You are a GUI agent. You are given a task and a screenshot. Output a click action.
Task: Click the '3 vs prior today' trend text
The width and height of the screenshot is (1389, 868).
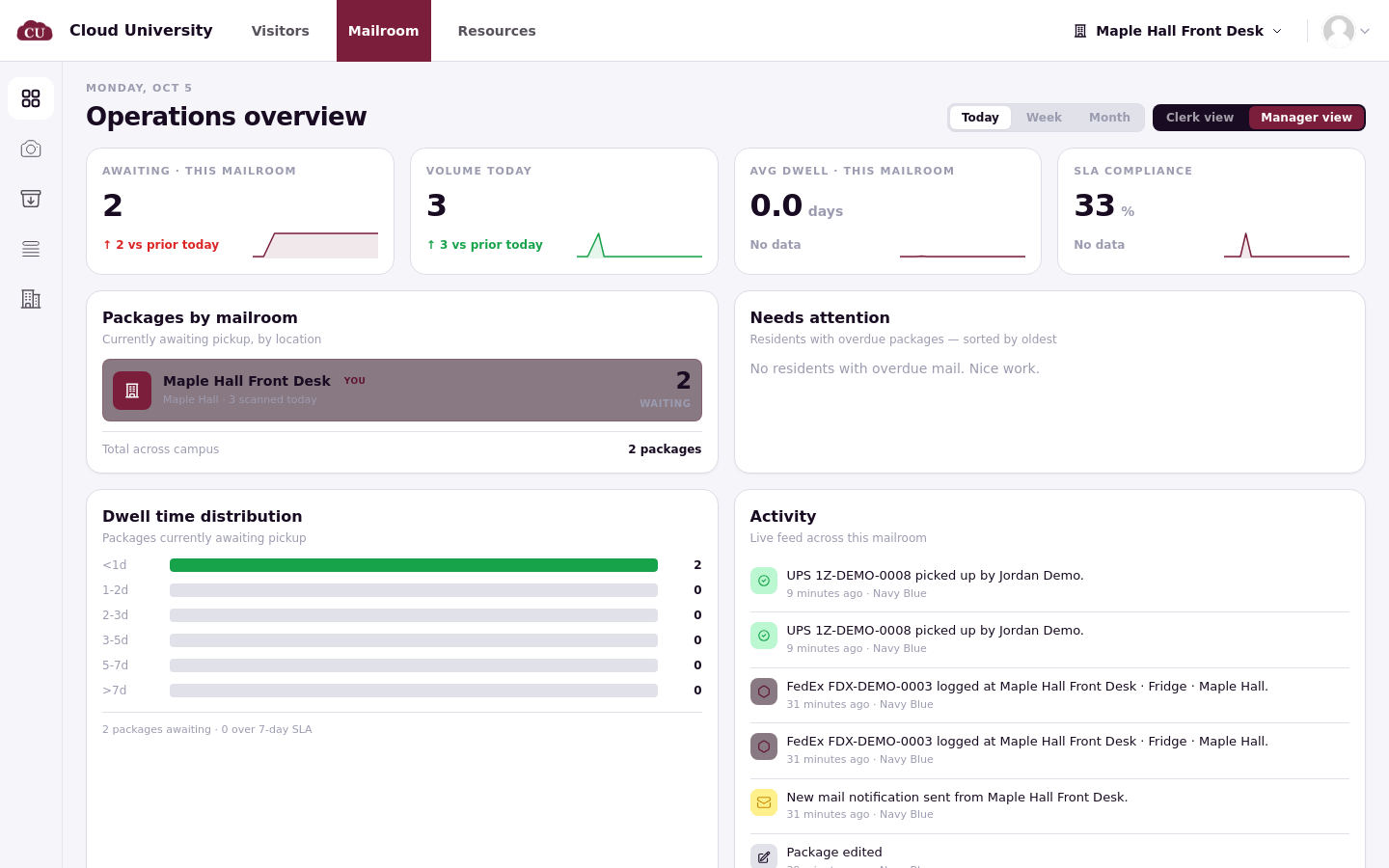pos(485,245)
